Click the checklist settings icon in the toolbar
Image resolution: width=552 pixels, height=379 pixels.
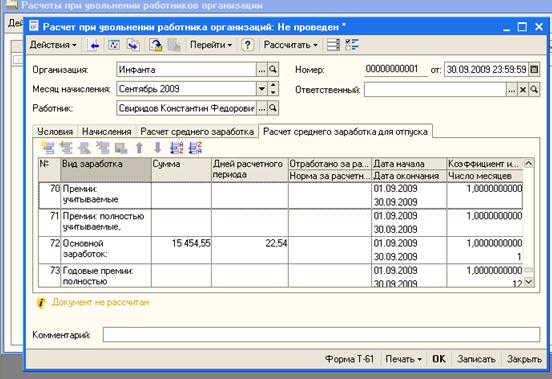352,45
